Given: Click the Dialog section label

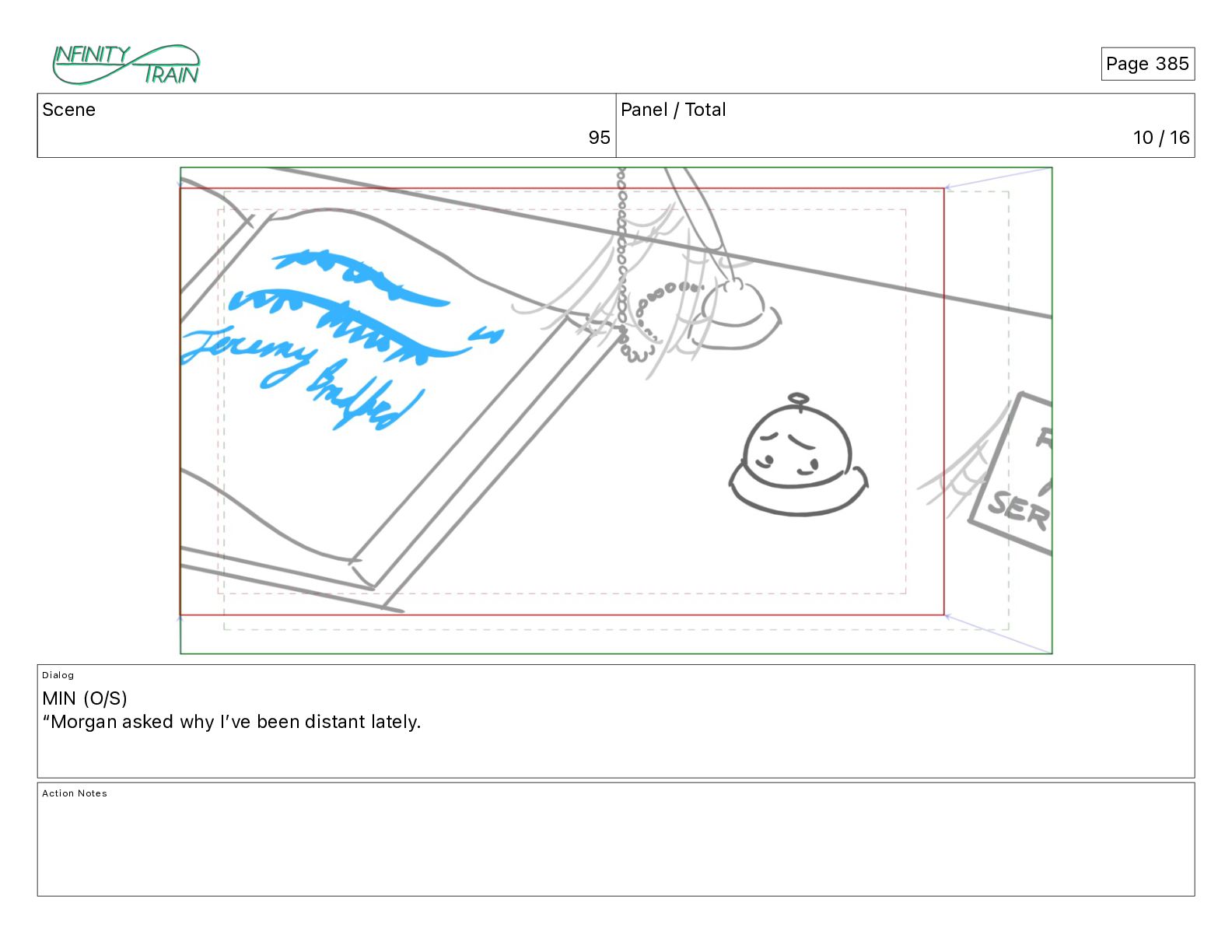Looking at the screenshot, I should click(x=58, y=675).
